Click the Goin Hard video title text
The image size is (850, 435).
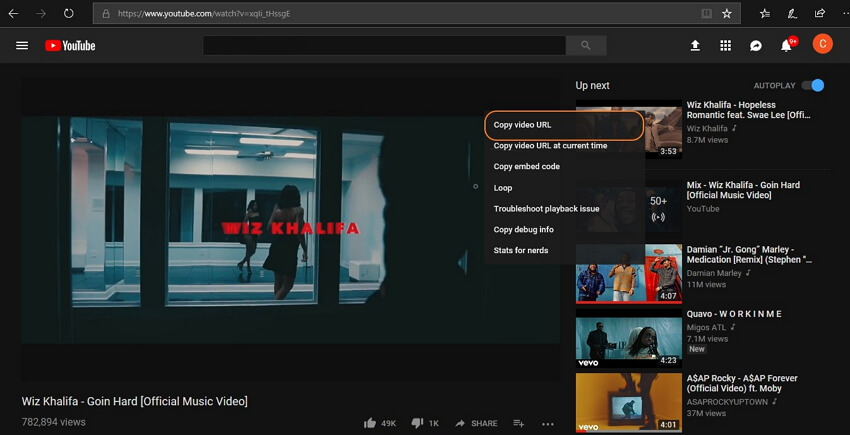134,401
